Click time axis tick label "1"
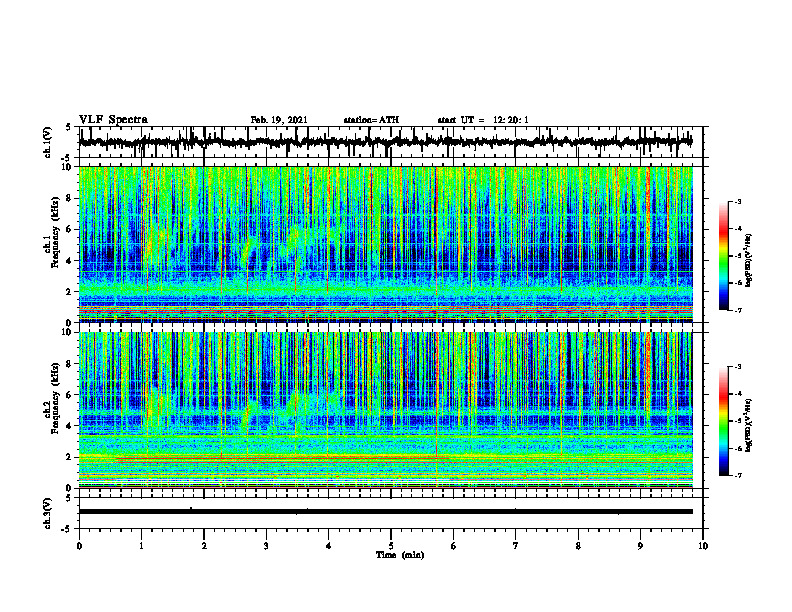 click(x=141, y=546)
